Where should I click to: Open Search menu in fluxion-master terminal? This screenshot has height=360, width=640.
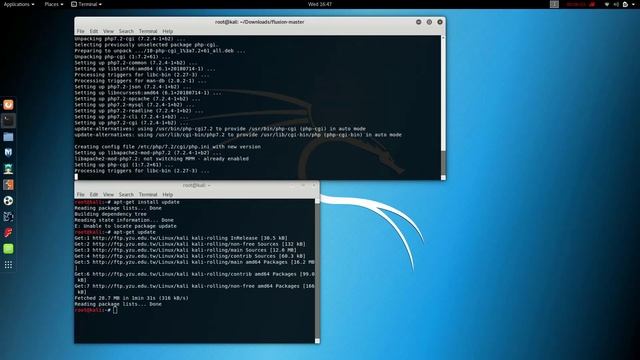[126, 31]
